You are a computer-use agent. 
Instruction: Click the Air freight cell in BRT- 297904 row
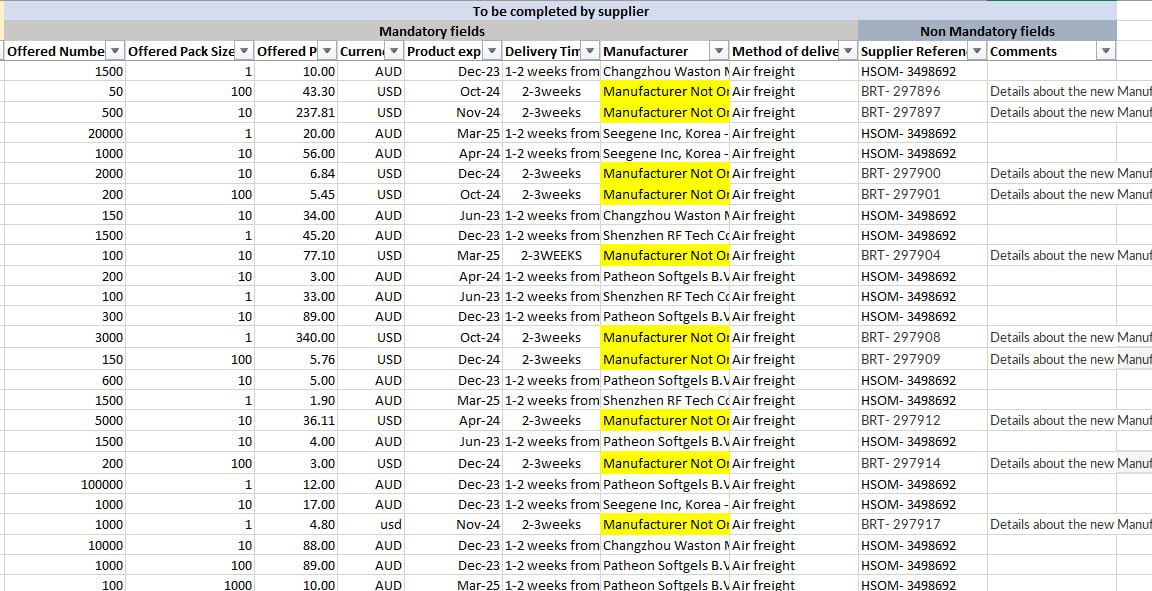click(x=793, y=255)
